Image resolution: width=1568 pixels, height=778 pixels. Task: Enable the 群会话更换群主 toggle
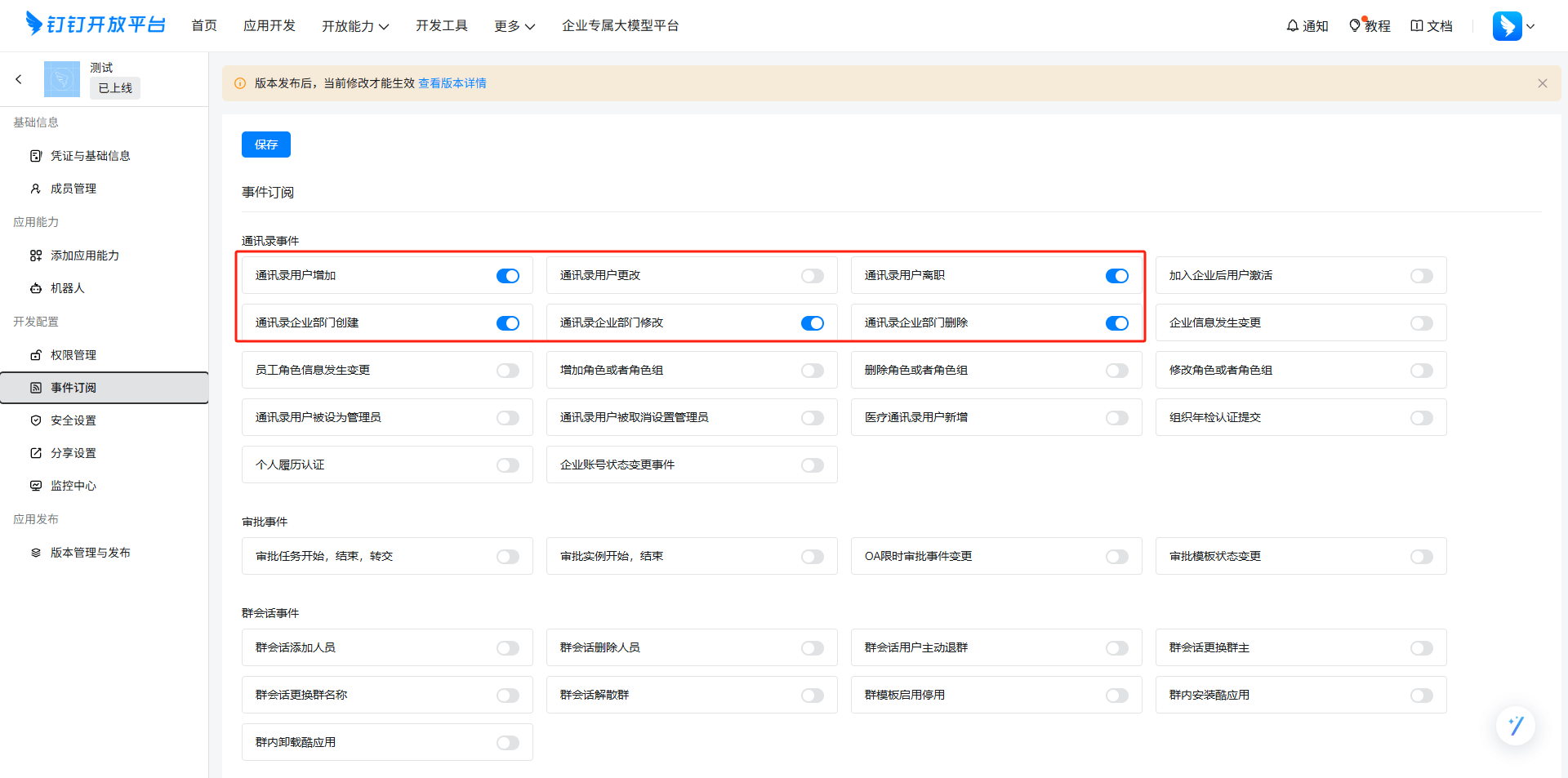[1421, 648]
